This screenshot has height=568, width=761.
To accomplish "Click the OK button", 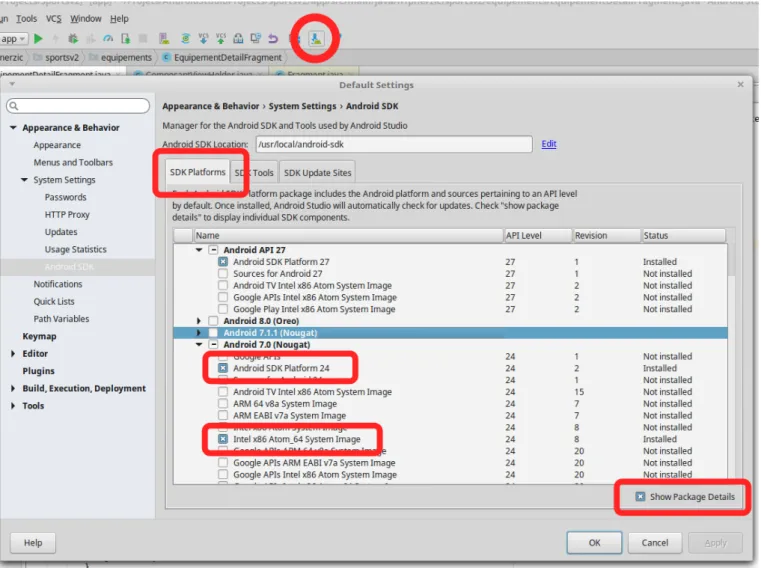I will point(595,542).
